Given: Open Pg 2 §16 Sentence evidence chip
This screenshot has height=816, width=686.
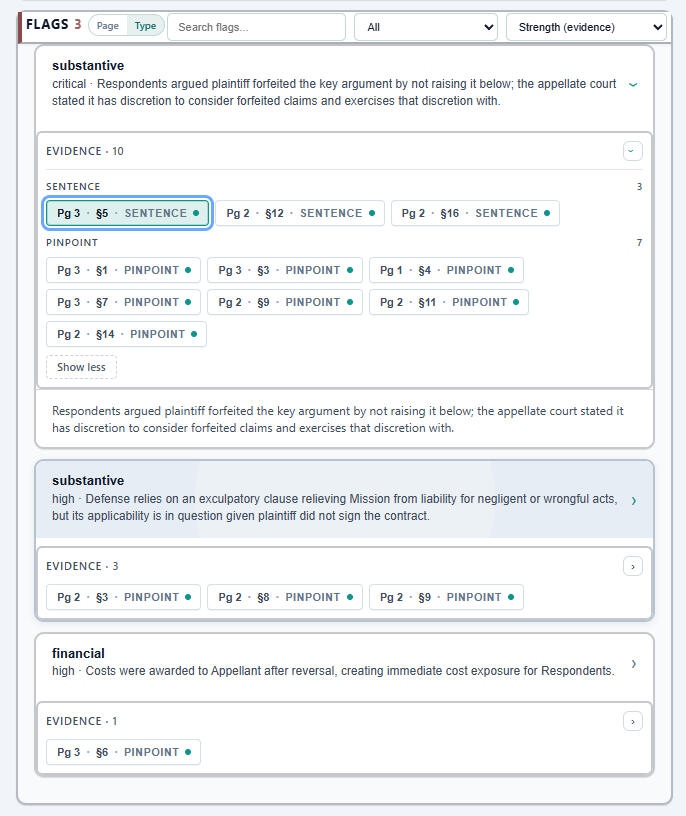Looking at the screenshot, I should (475, 213).
